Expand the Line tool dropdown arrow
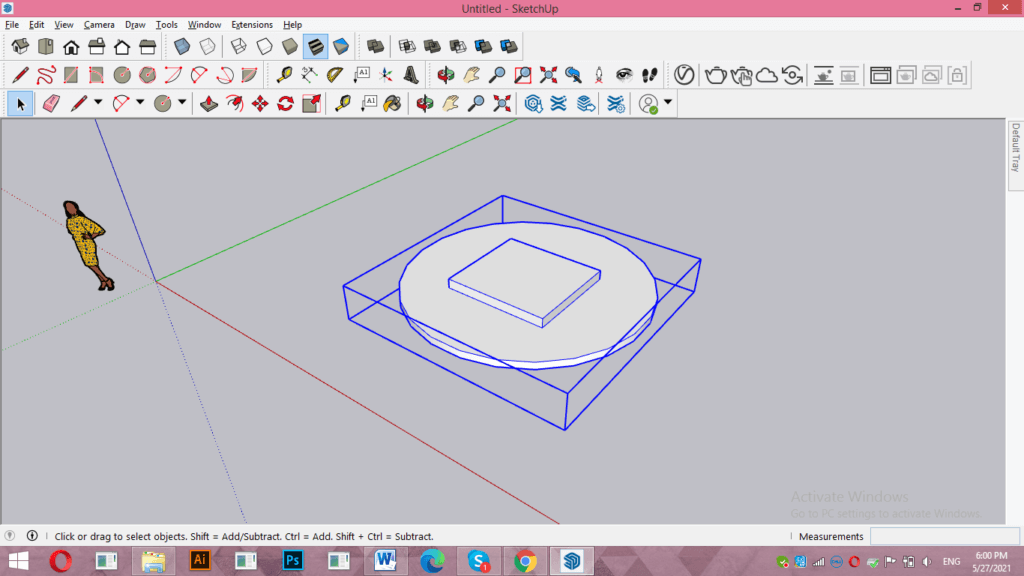 click(98, 102)
